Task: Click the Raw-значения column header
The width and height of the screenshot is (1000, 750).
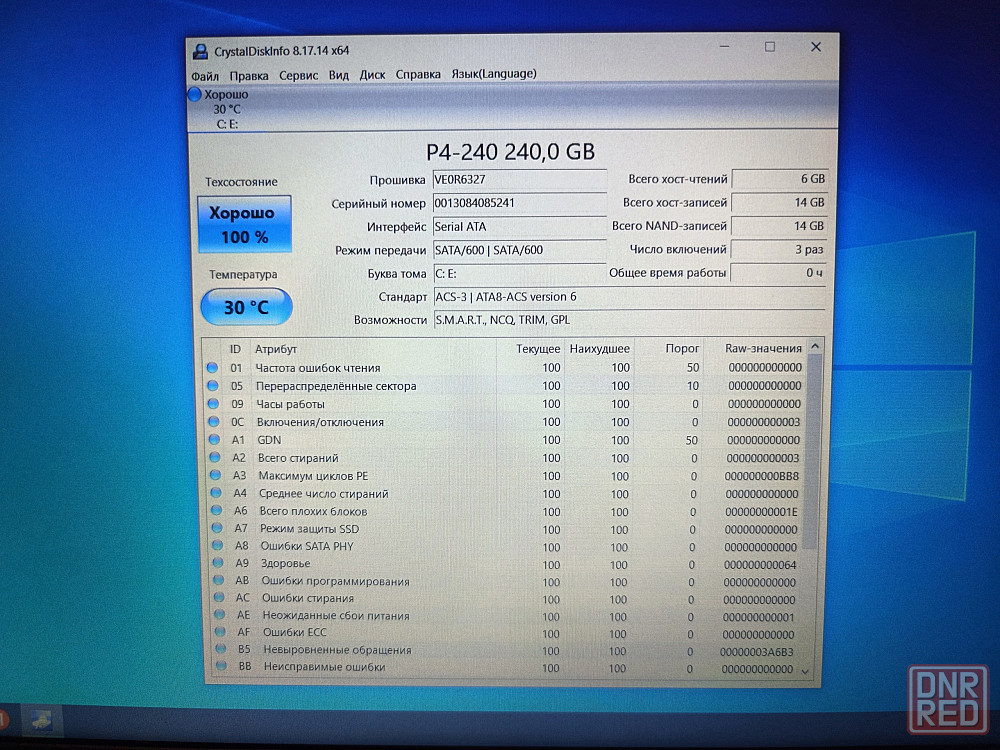Action: click(x=763, y=348)
